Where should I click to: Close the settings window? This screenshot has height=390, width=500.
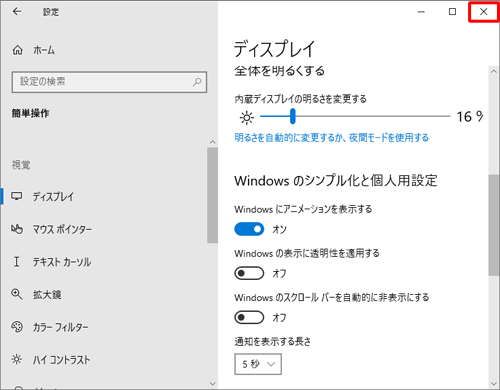pos(483,12)
